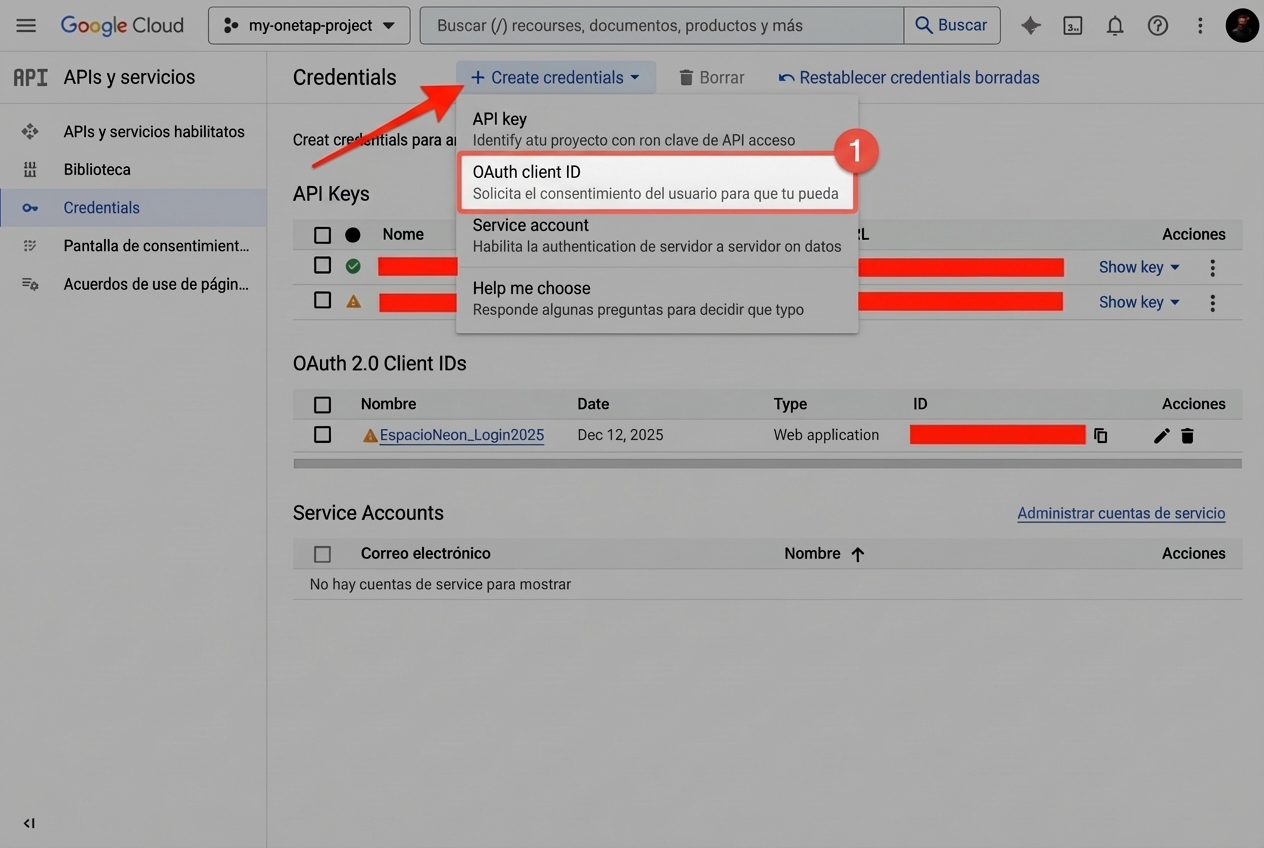The width and height of the screenshot is (1264, 848).
Task: Copy the EspacioNeon_Login2025 client ID
Action: (x=1101, y=435)
